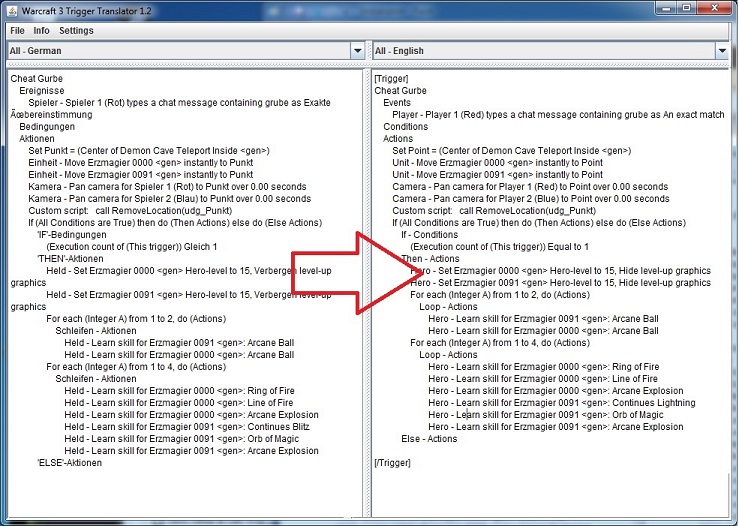The width and height of the screenshot is (739, 526).
Task: Click the '[Trigger]' opening tag line
Action: pyautogui.click(x=391, y=79)
